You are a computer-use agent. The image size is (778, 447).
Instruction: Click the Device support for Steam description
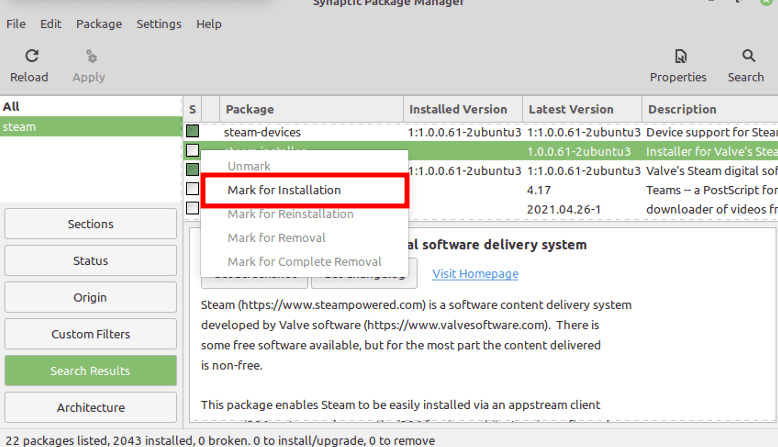(x=712, y=132)
